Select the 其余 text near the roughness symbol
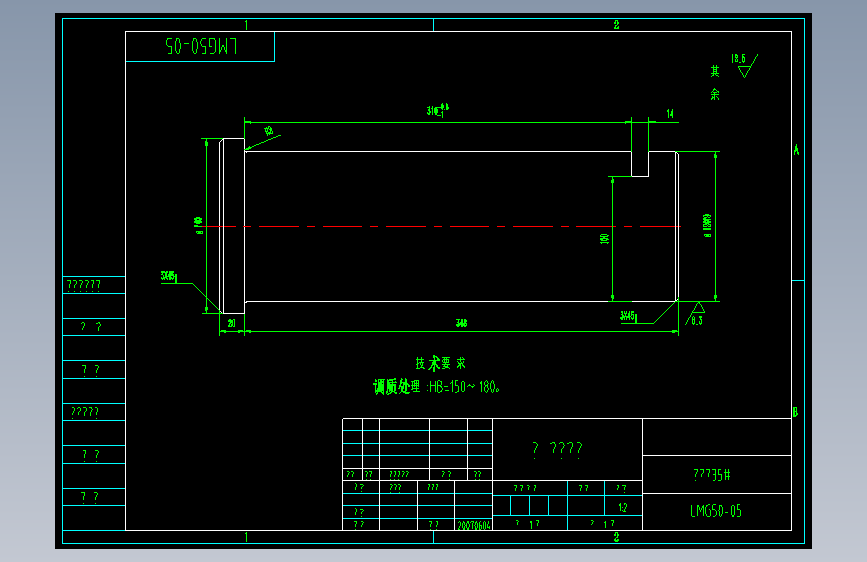This screenshot has height=562, width=867. (x=715, y=82)
